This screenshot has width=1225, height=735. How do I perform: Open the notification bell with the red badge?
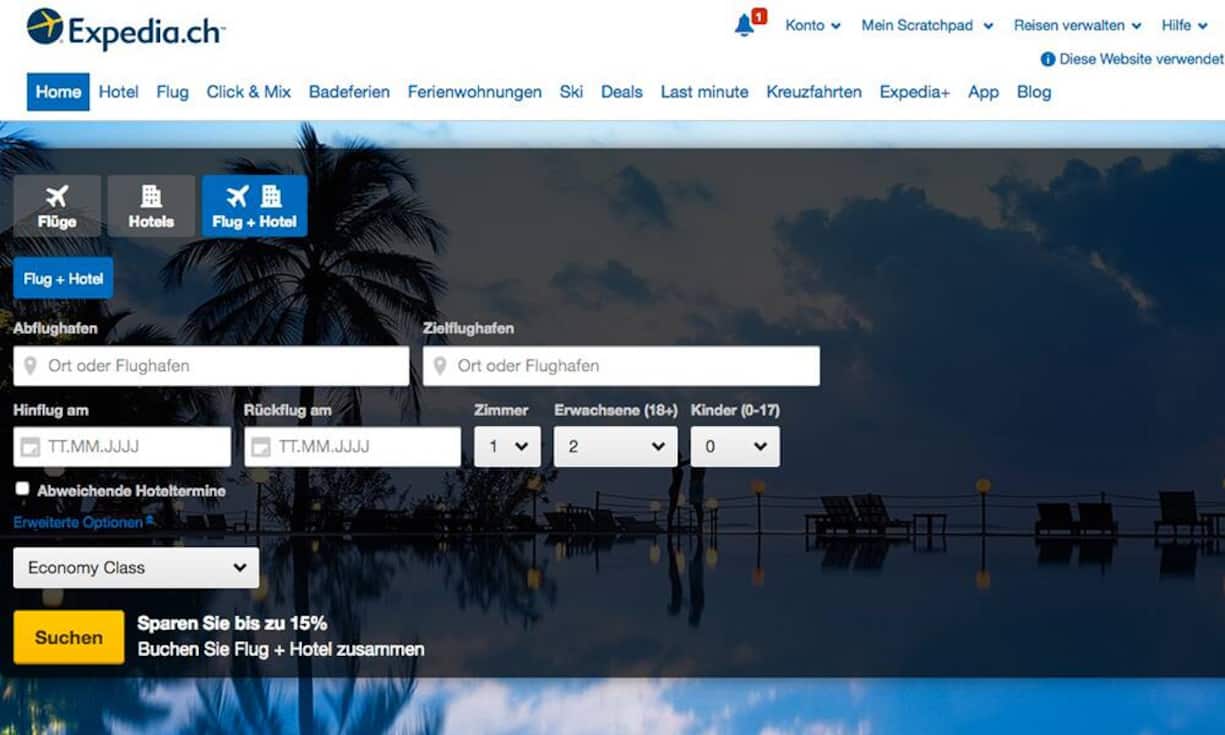(x=744, y=25)
